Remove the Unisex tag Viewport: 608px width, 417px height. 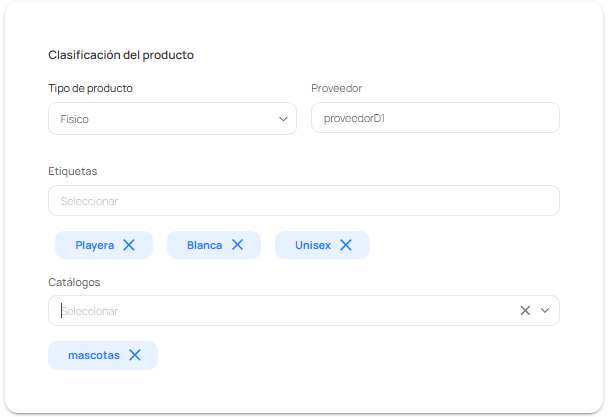pos(346,245)
